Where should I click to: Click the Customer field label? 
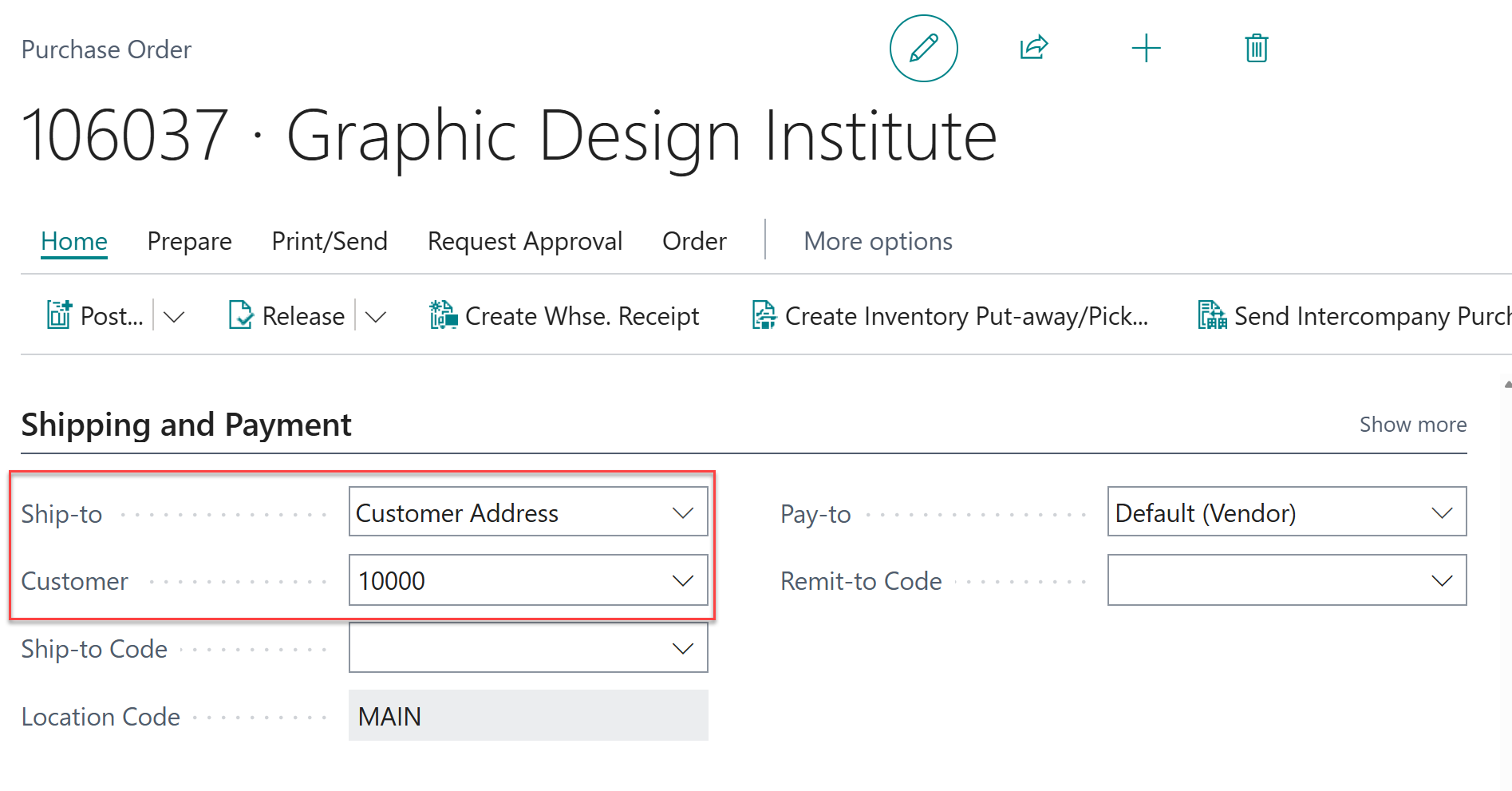[x=75, y=581]
